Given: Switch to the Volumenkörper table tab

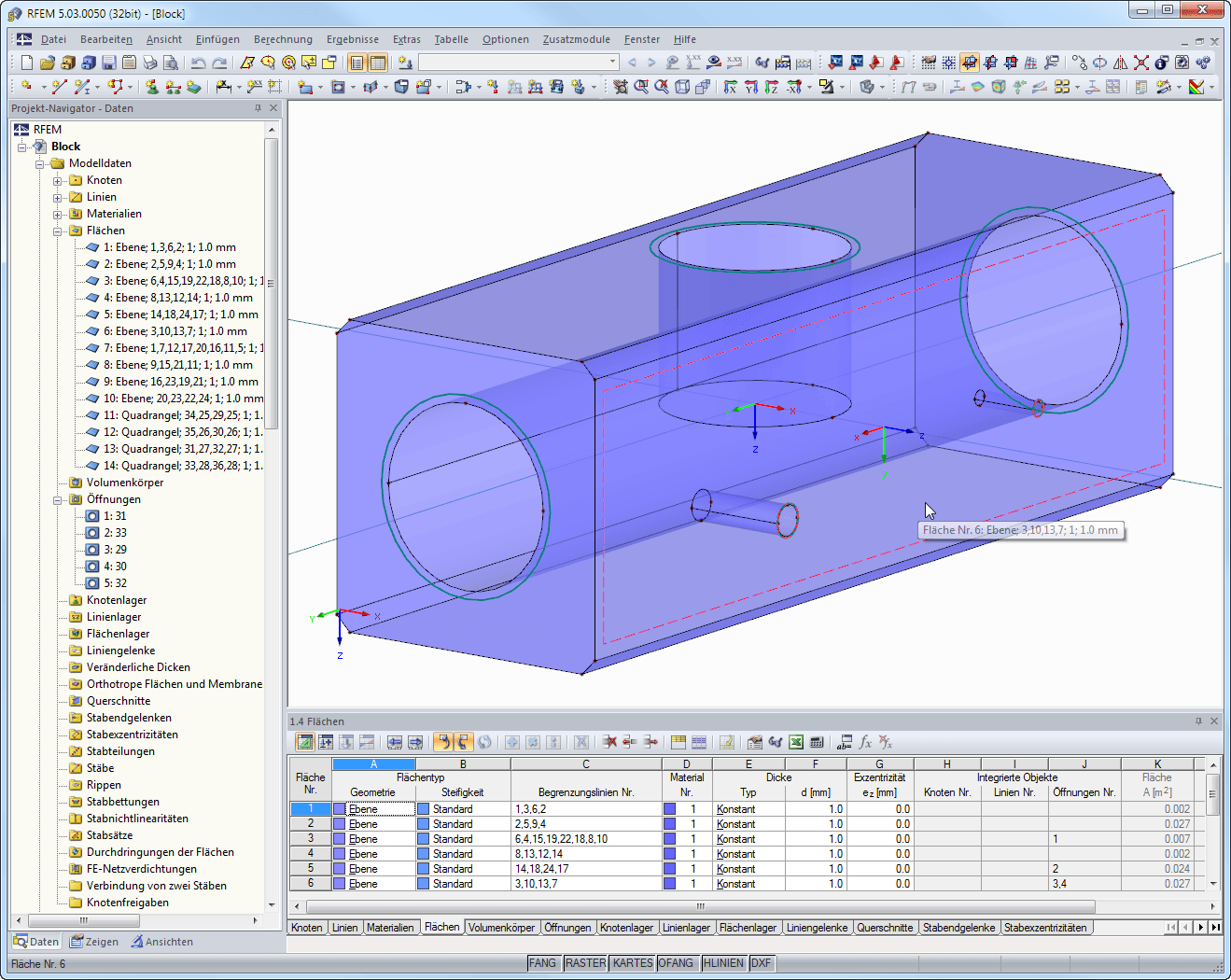Looking at the screenshot, I should click(x=501, y=927).
